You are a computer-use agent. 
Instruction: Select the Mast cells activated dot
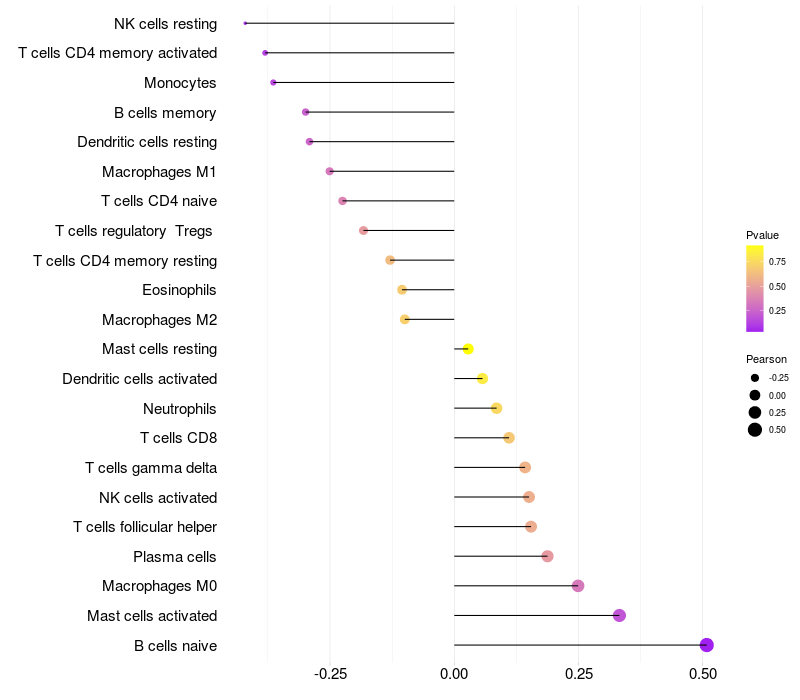click(x=619, y=615)
